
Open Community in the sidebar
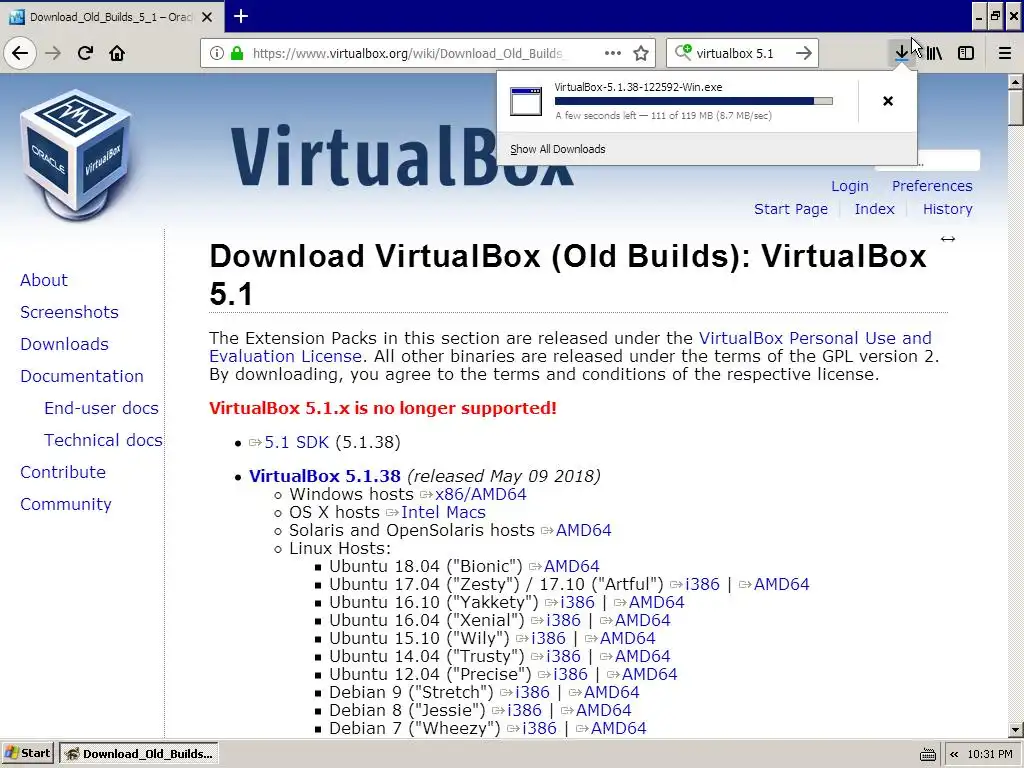[x=65, y=504]
